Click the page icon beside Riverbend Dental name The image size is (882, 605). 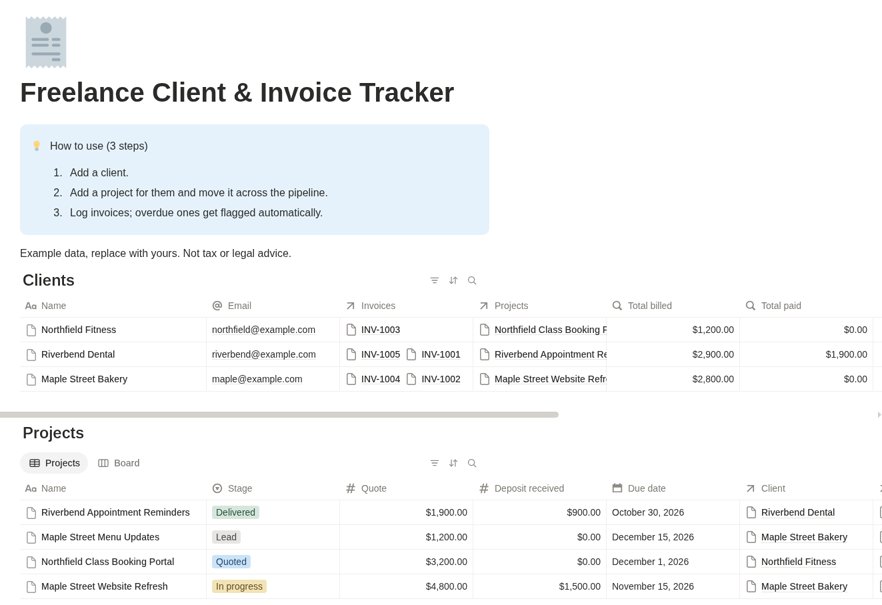pos(32,355)
